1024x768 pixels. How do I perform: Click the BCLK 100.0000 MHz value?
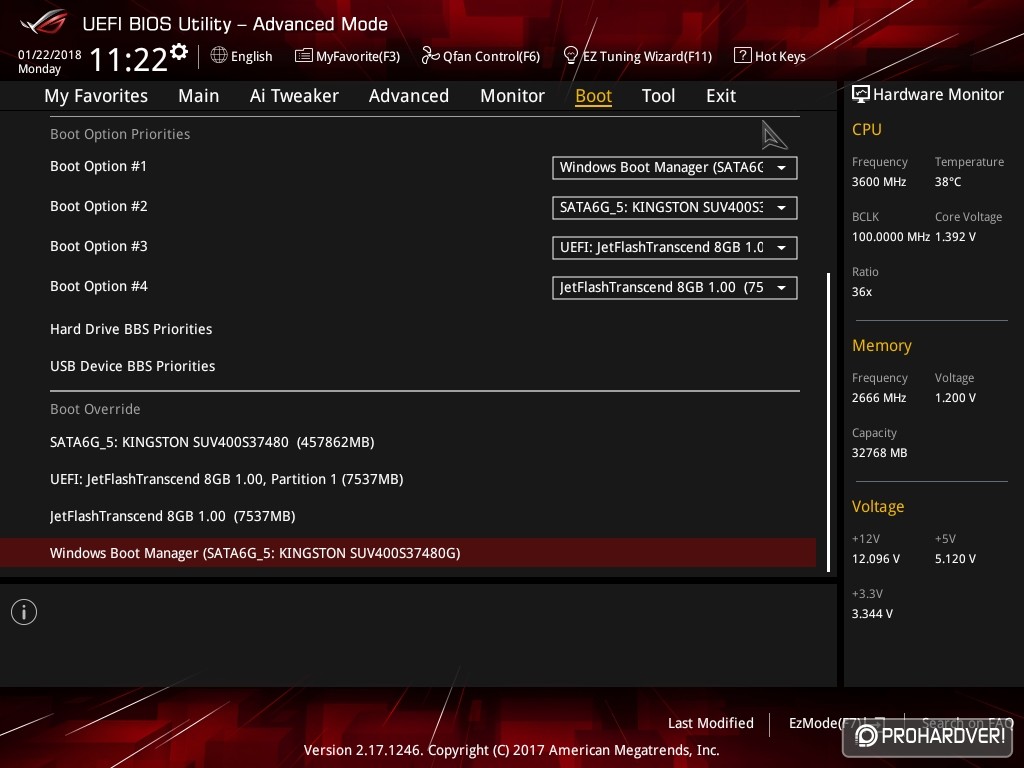click(x=891, y=237)
